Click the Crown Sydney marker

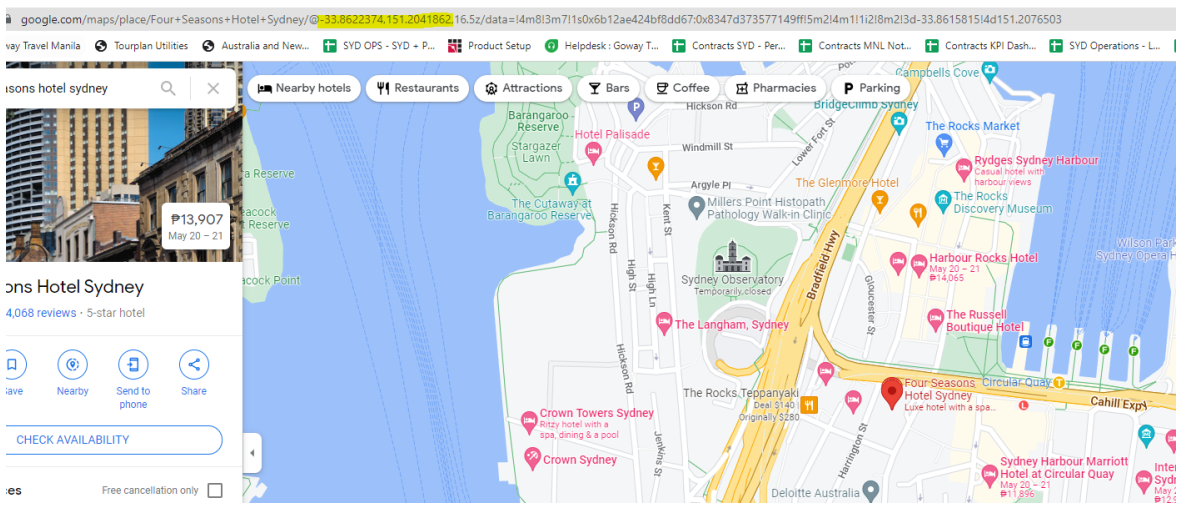coord(533,458)
